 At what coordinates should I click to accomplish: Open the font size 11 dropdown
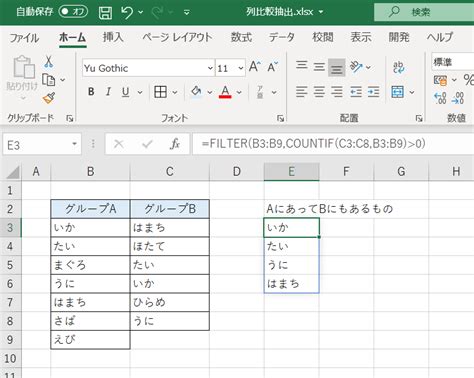point(241,68)
